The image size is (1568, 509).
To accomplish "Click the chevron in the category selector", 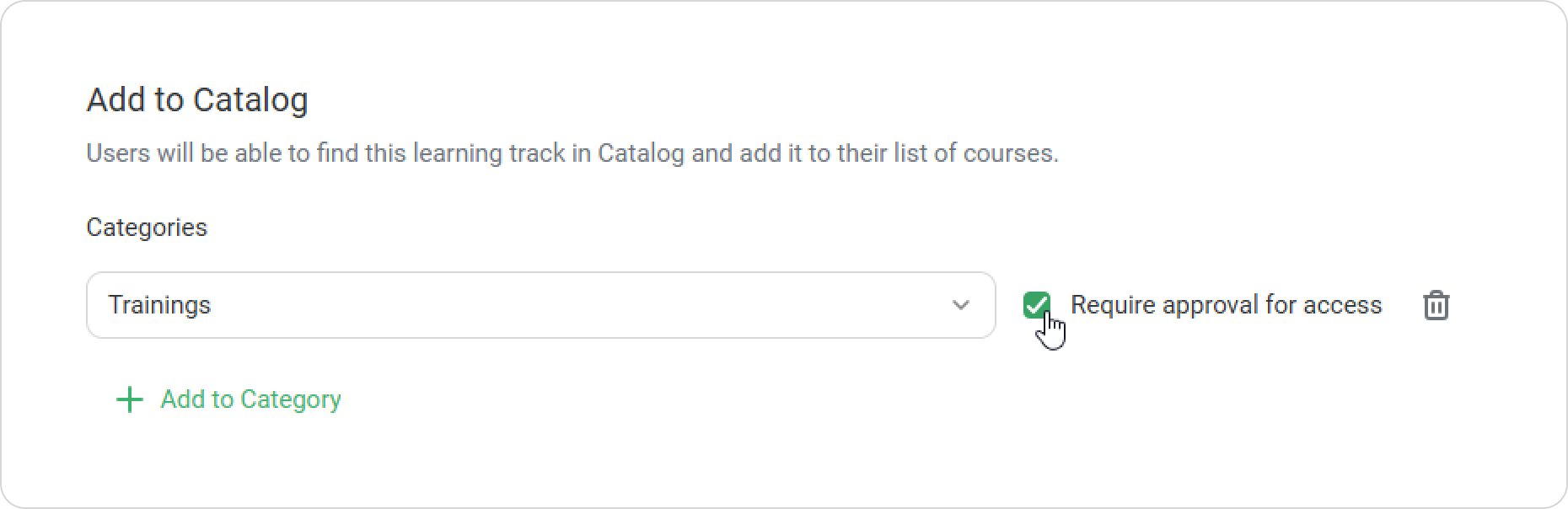I will point(960,305).
